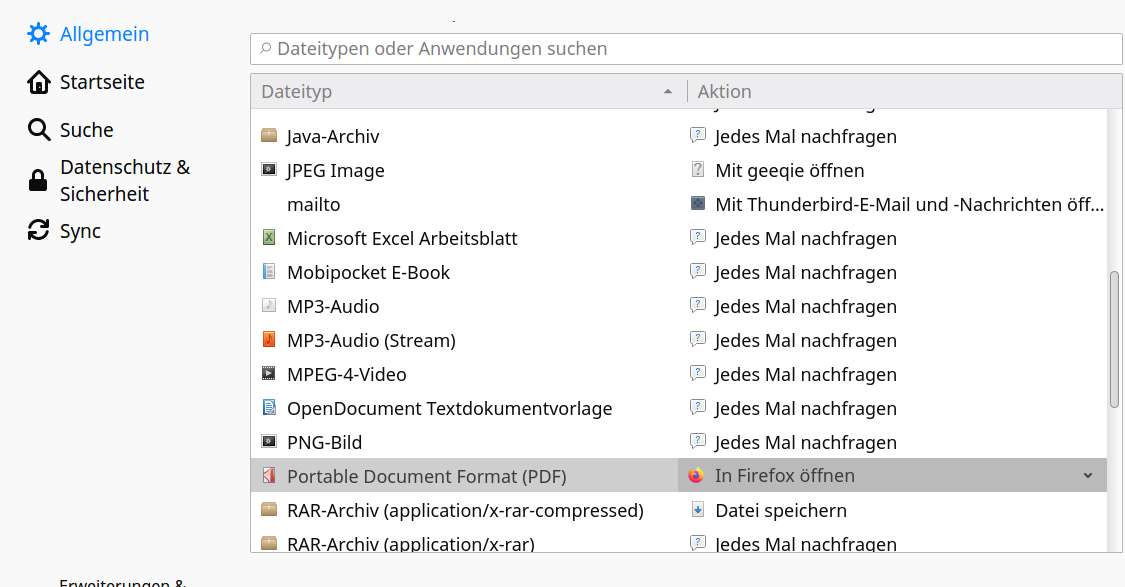This screenshot has height=587, width=1125.
Task: Click the Thunderbird icon in mailto row
Action: (698, 204)
